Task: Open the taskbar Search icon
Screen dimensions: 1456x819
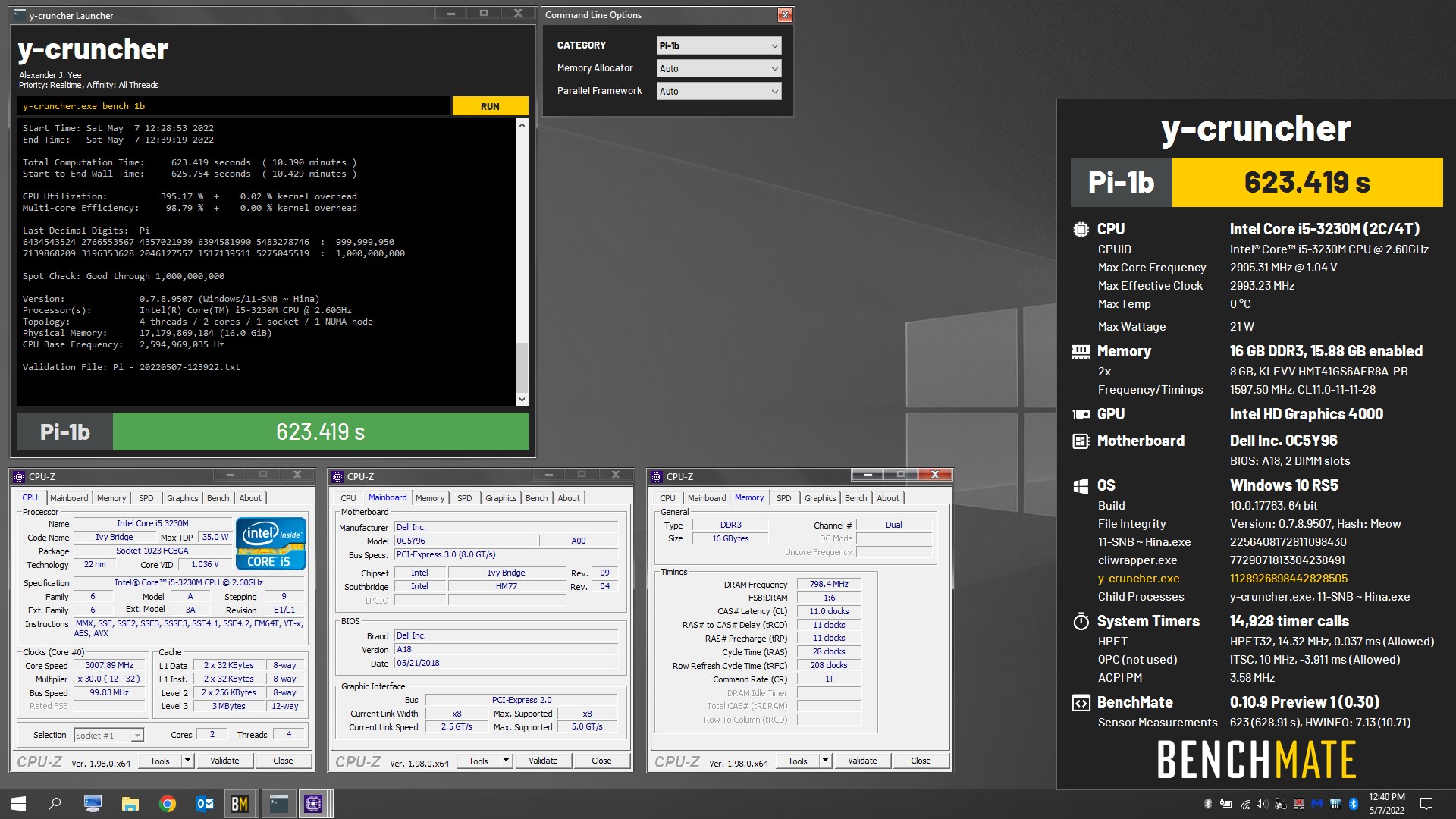Action: point(55,804)
